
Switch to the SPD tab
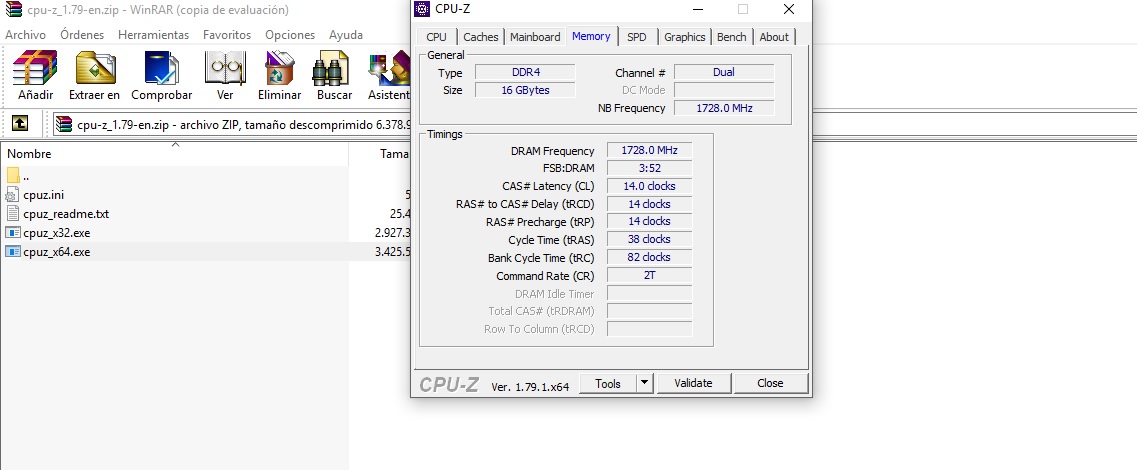coord(636,37)
